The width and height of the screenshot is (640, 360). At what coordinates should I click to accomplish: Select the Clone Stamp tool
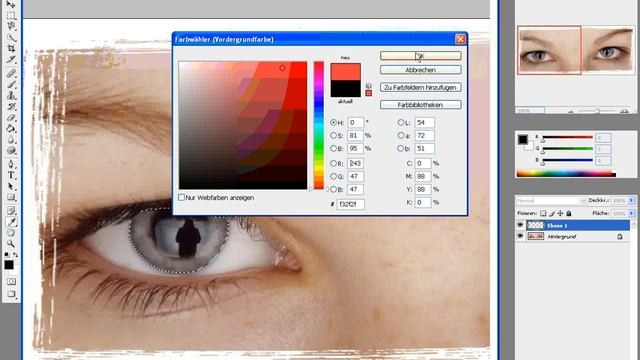click(x=11, y=96)
